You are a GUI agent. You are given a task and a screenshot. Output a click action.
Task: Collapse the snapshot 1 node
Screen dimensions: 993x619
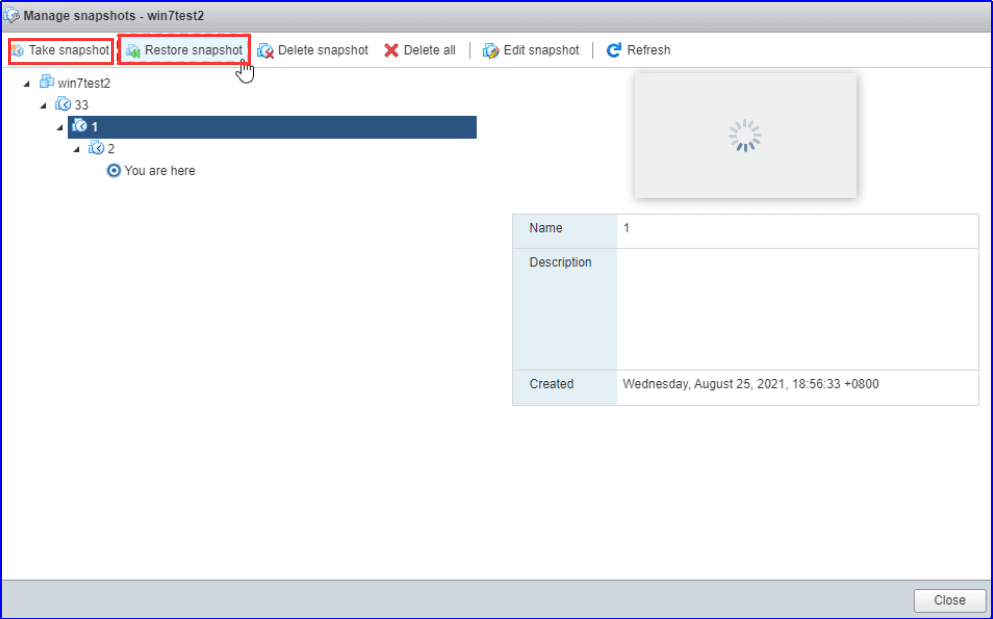point(60,128)
